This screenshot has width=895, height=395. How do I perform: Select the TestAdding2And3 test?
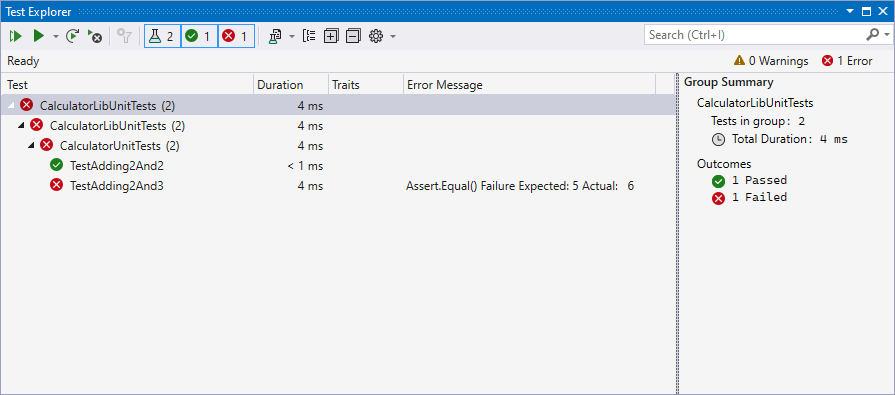click(x=337, y=186)
